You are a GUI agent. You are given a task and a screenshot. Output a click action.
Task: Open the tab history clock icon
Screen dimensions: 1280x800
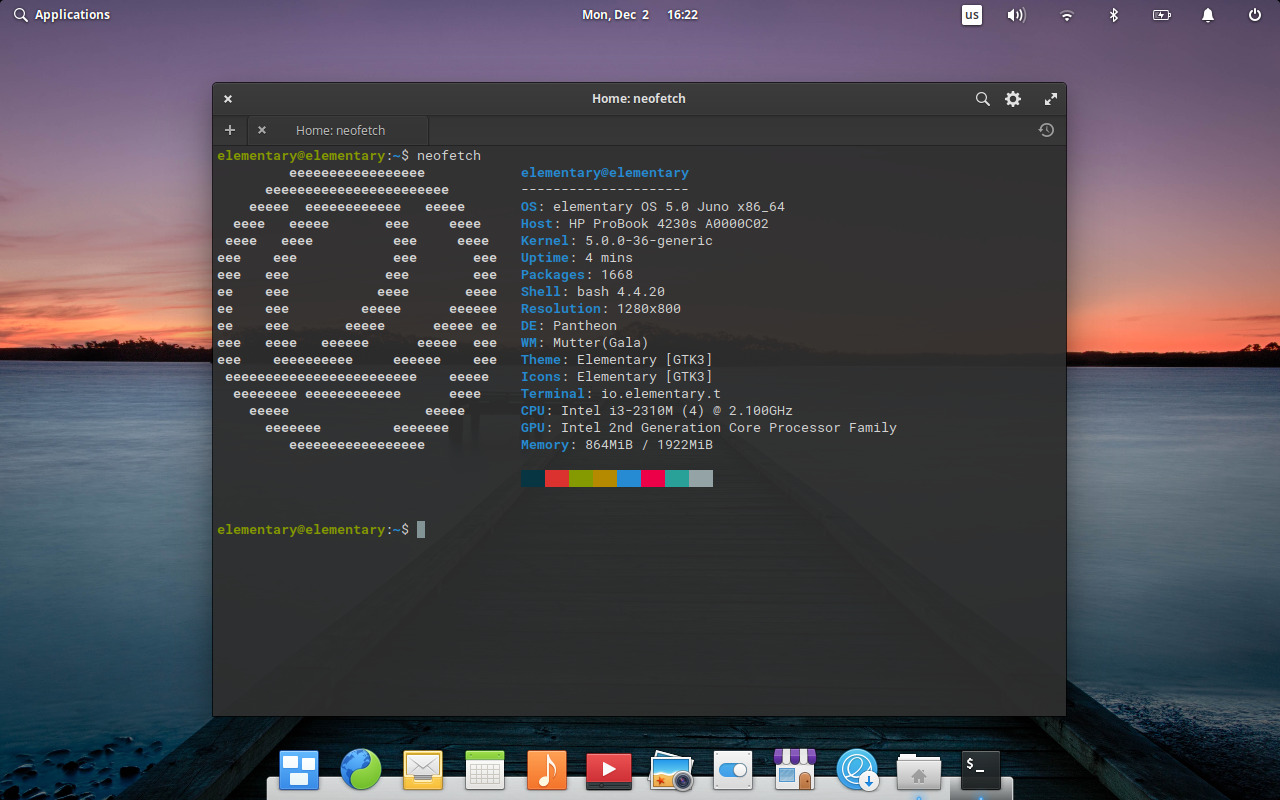pos(1046,130)
